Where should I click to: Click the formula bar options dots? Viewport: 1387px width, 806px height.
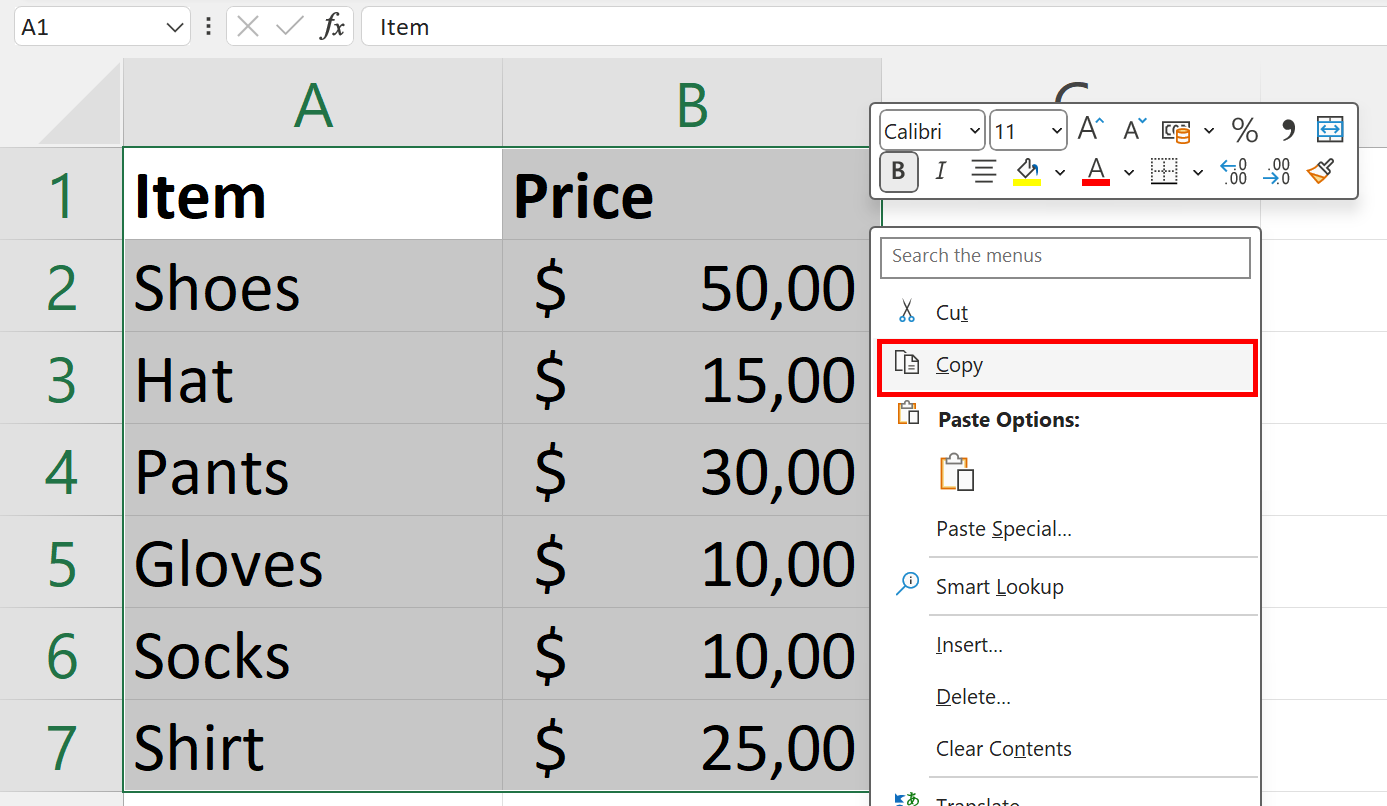(x=208, y=27)
